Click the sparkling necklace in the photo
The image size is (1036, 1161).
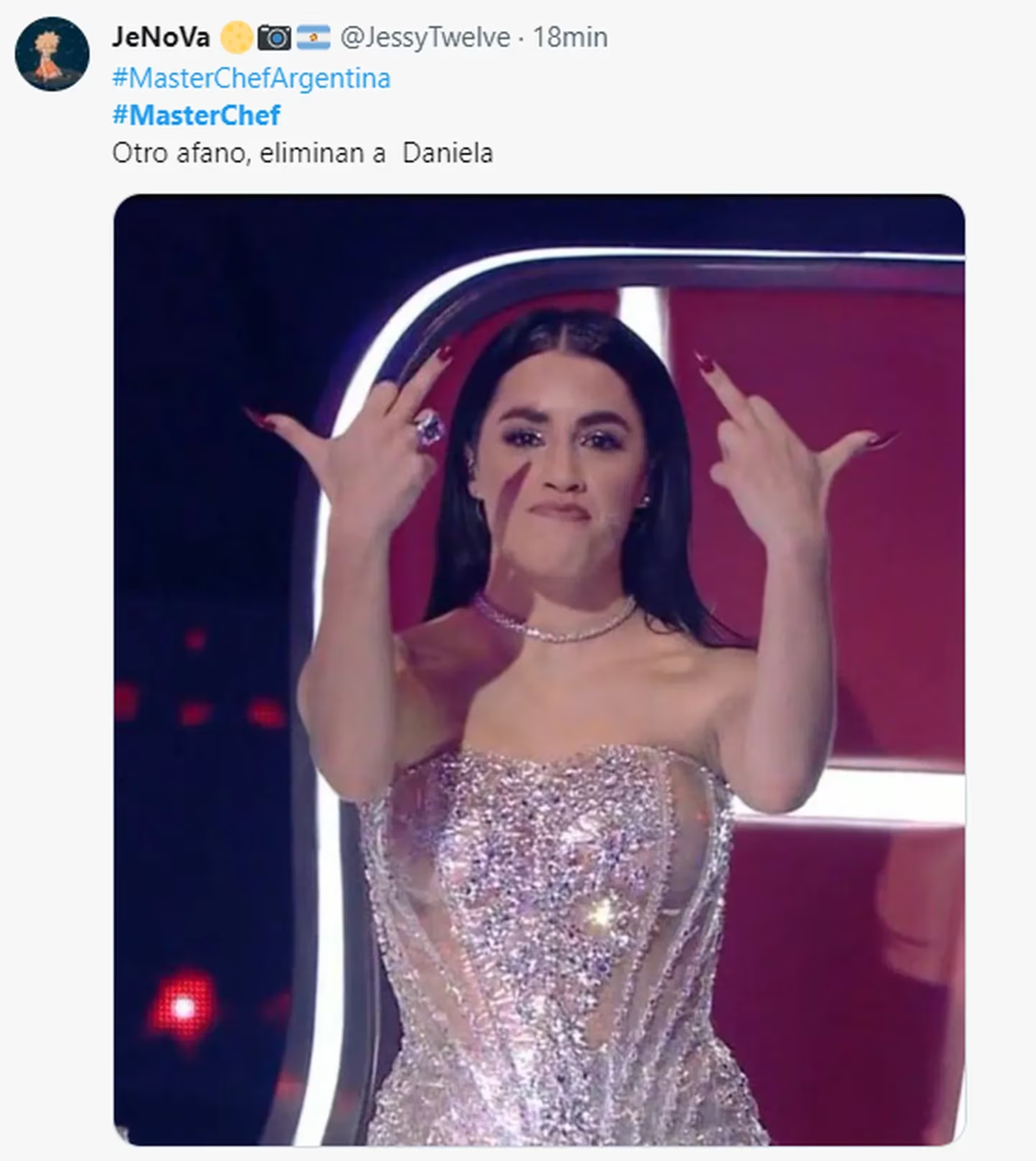[554, 623]
